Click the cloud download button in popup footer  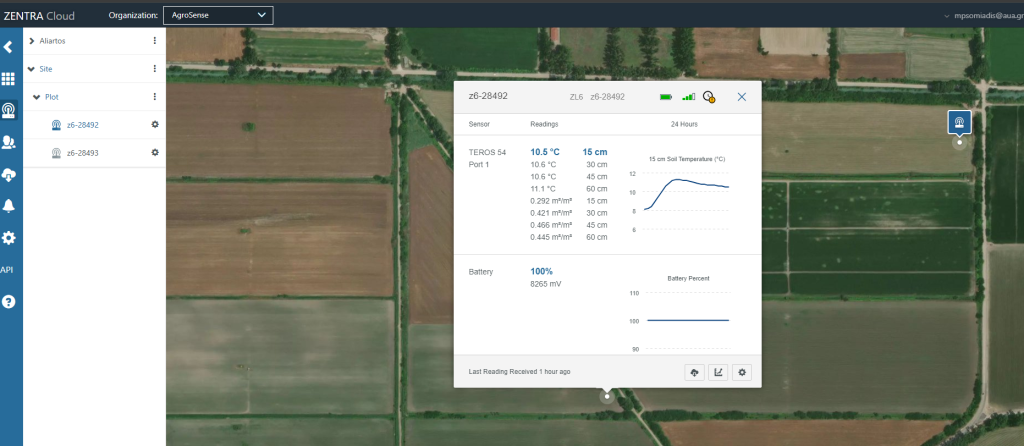[693, 372]
